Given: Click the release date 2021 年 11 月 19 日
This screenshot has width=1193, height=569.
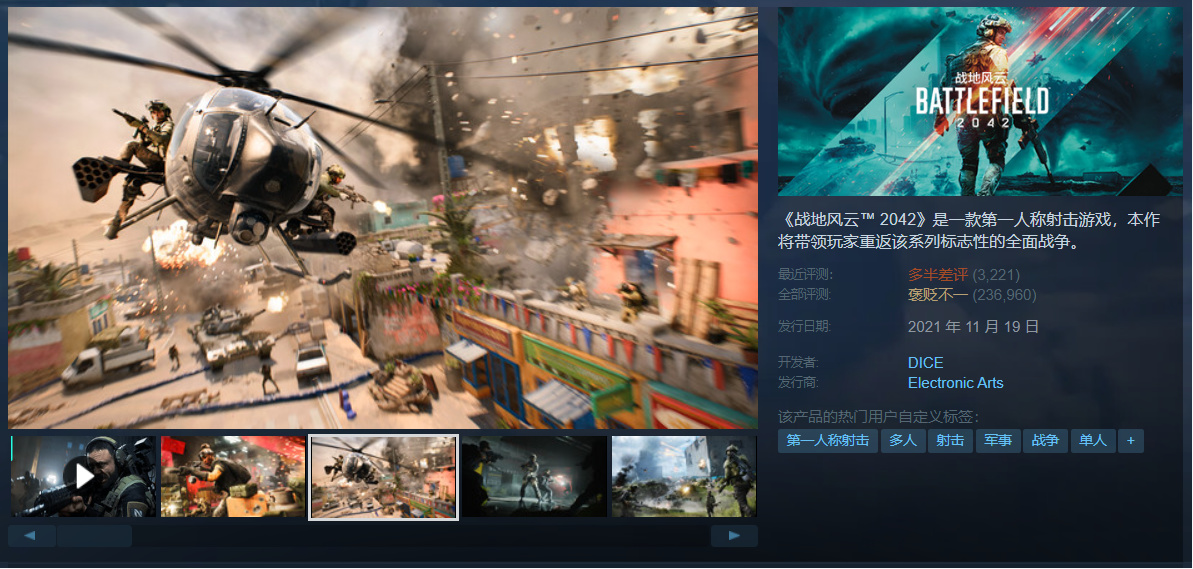Looking at the screenshot, I should (x=973, y=327).
